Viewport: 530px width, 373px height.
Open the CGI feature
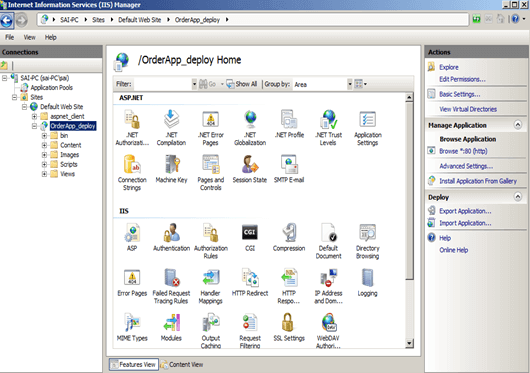coord(250,237)
